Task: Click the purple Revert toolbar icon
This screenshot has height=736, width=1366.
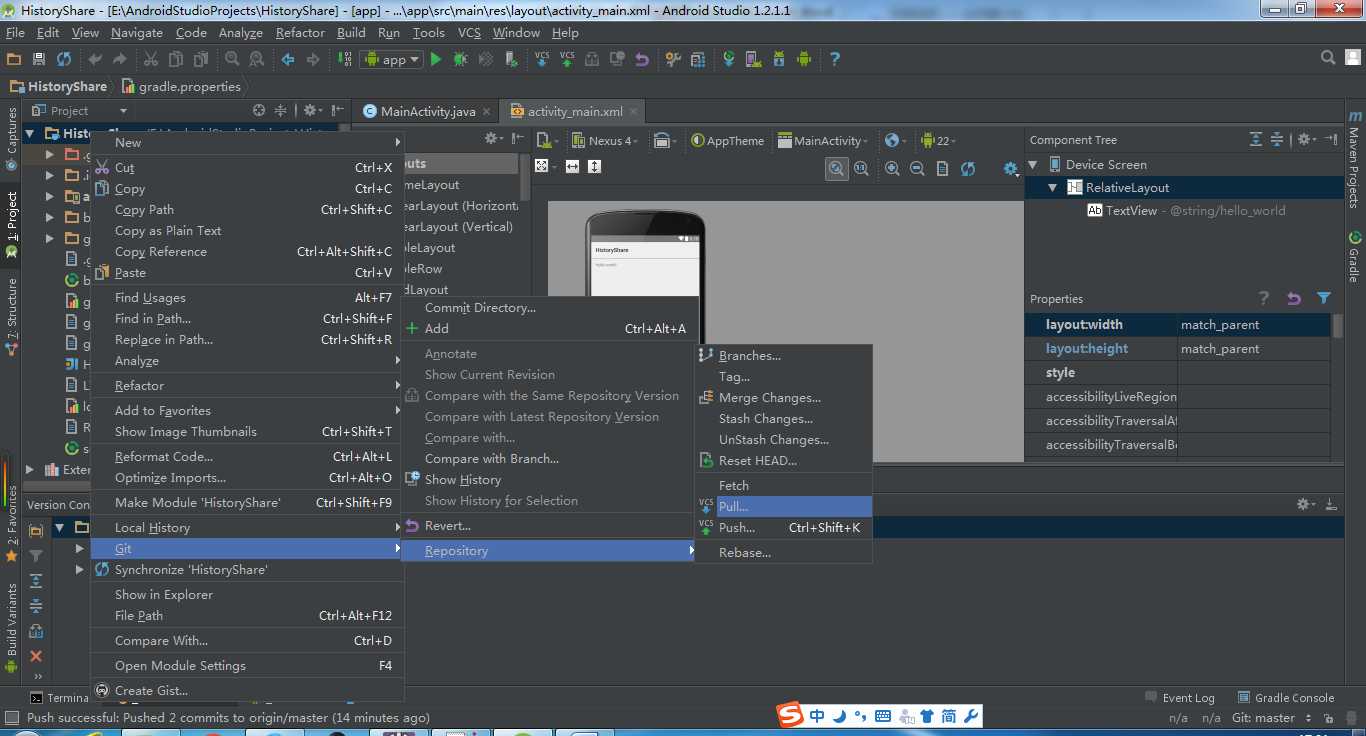Action: (x=642, y=59)
